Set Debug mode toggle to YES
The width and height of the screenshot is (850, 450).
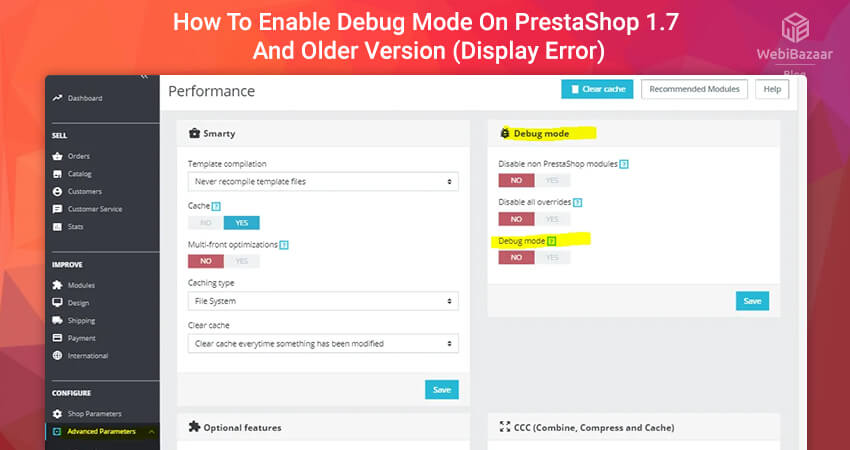click(552, 257)
